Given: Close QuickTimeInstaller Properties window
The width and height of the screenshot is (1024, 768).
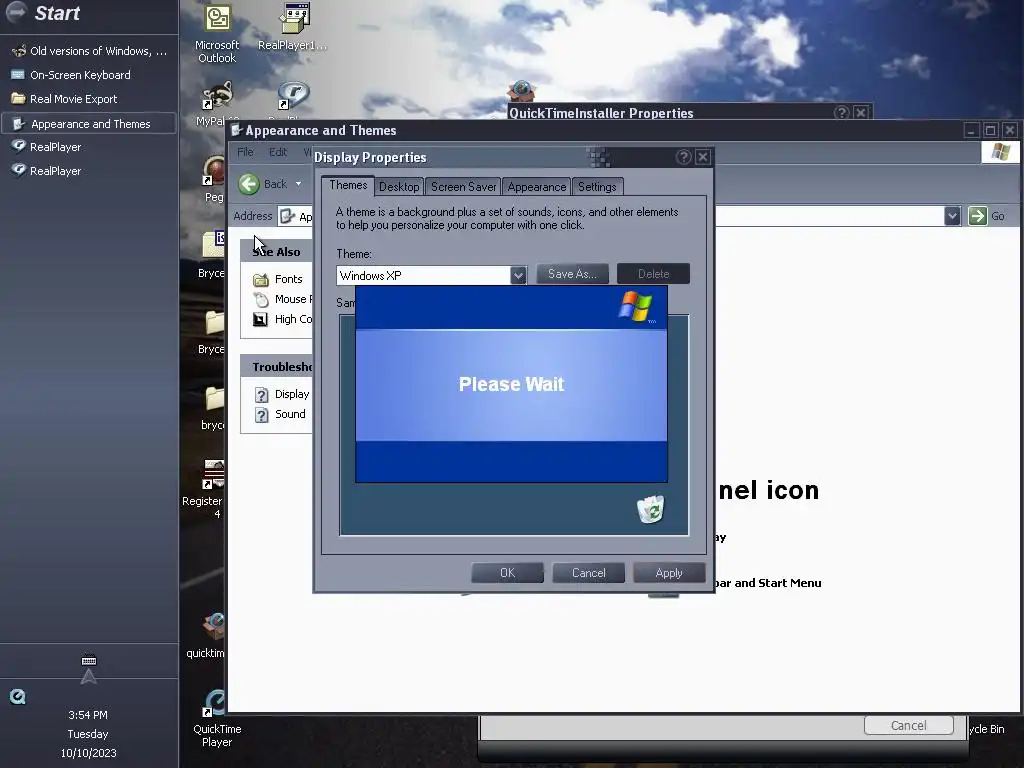Looking at the screenshot, I should pyautogui.click(x=861, y=112).
